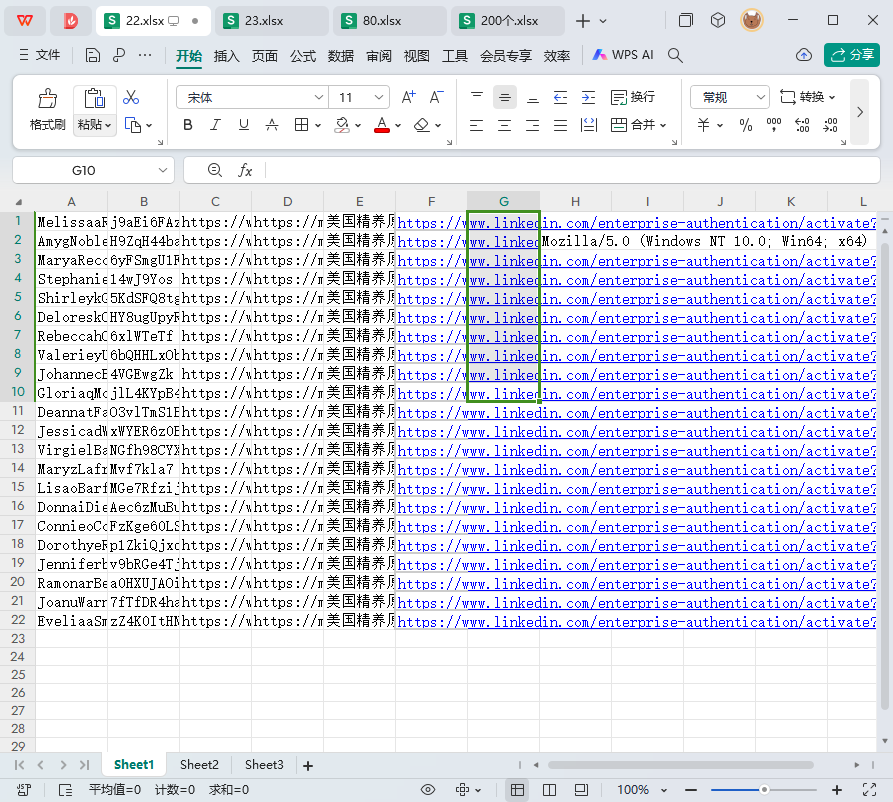This screenshot has width=893, height=802.
Task: Click the increase indent icon
Action: [588, 97]
